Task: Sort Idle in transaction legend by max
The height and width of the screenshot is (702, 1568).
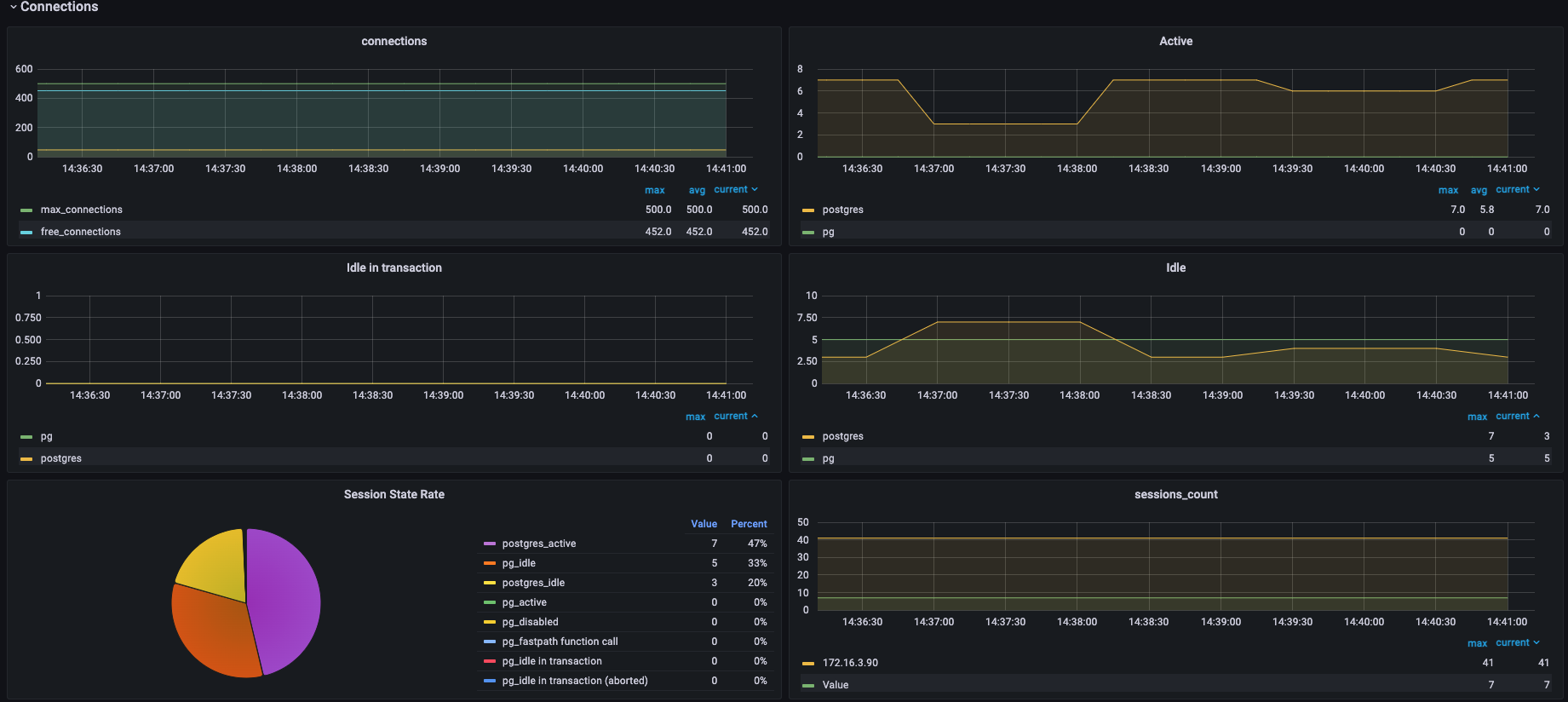Action: 695,417
